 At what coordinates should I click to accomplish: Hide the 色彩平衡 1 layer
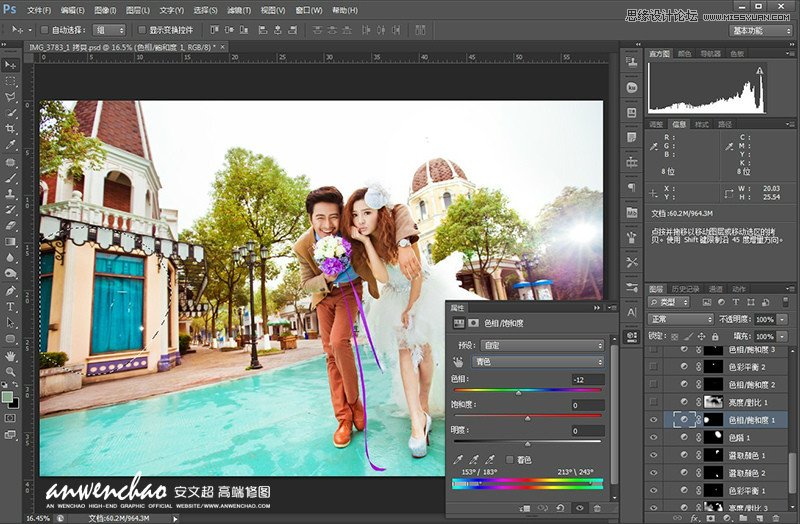click(653, 490)
